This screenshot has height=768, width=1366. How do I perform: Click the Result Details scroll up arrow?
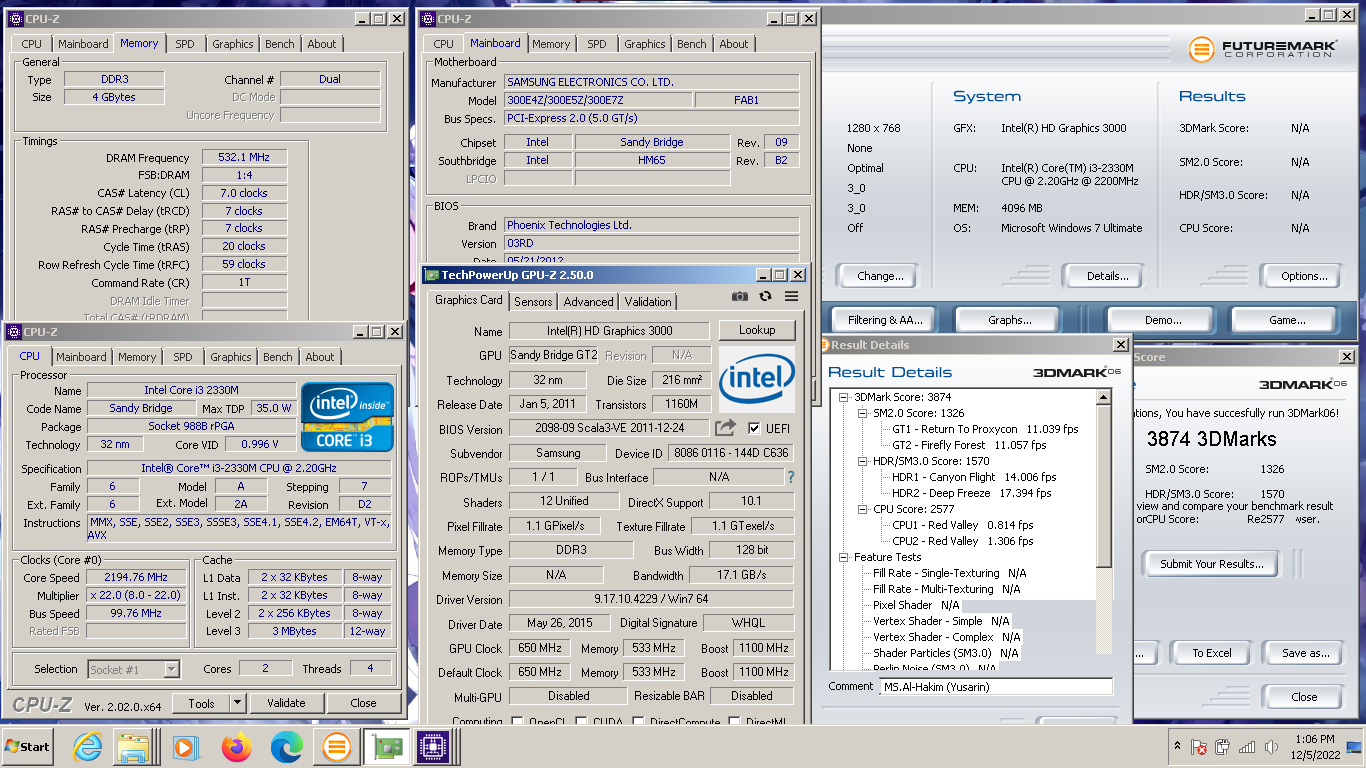1104,397
